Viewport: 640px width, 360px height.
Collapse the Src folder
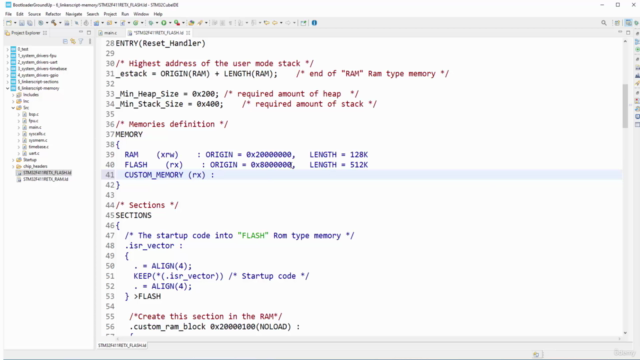[13, 108]
